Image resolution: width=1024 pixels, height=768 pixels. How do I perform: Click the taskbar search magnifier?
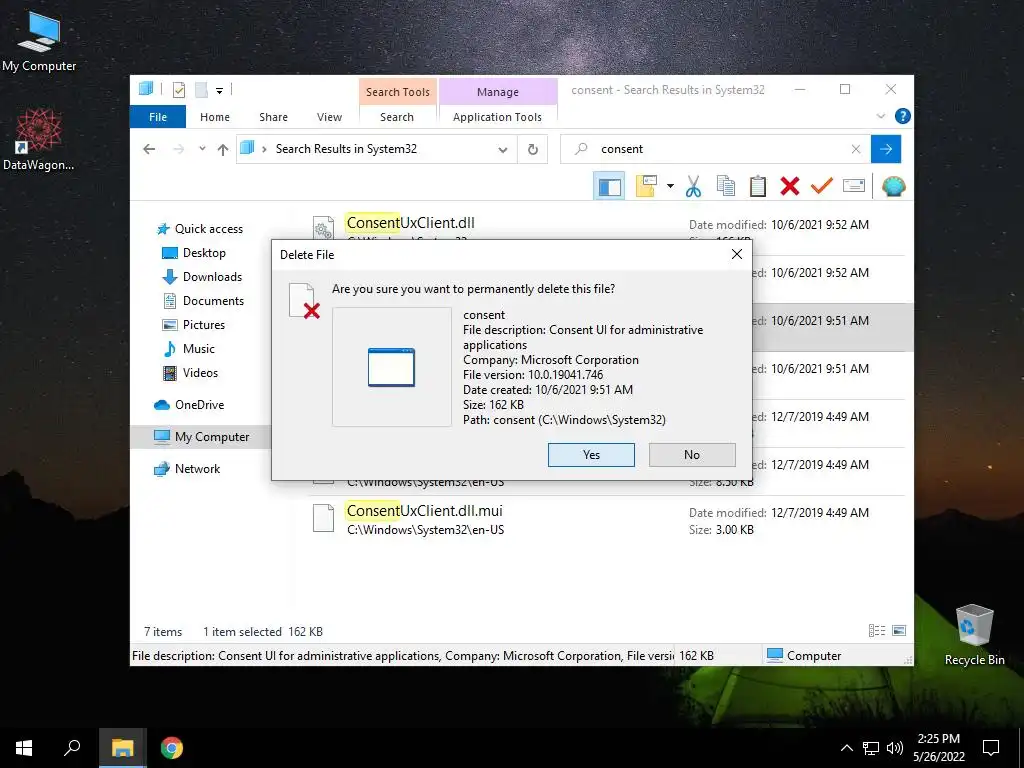[72, 748]
